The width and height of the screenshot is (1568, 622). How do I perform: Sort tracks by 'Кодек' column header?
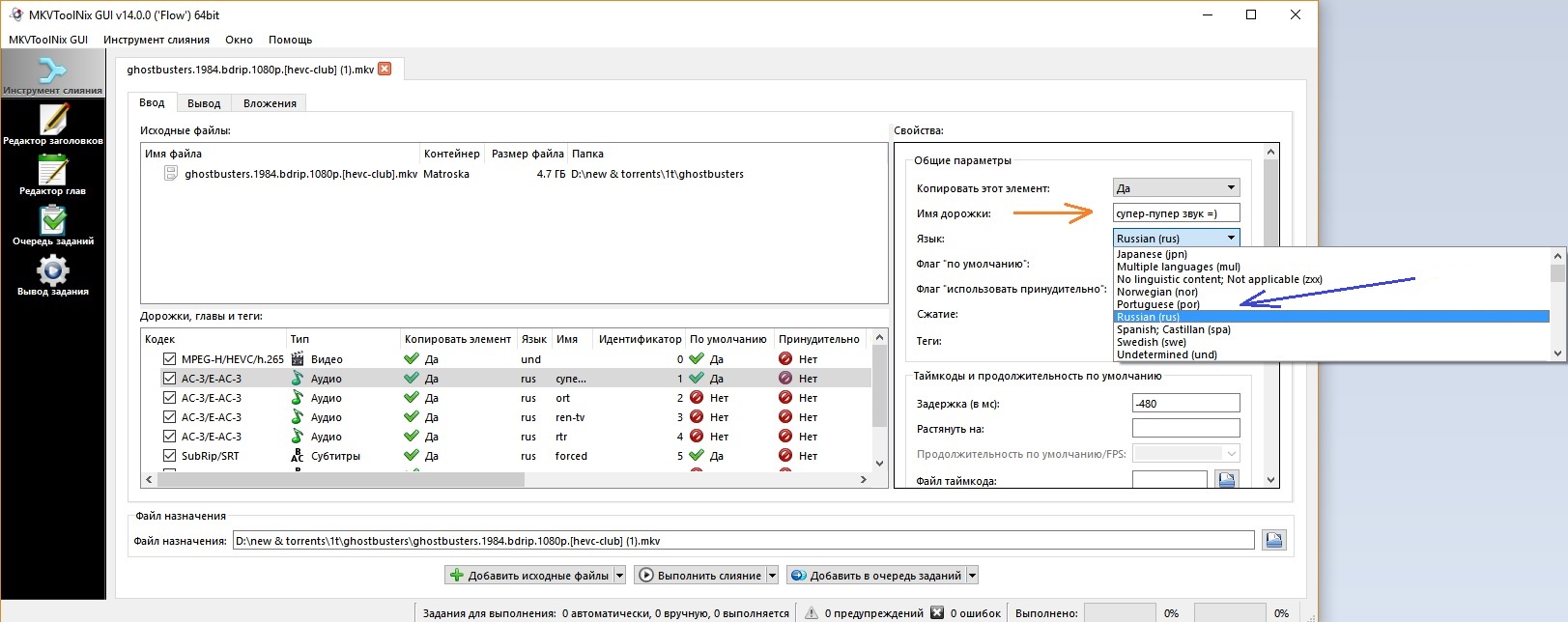(x=213, y=339)
